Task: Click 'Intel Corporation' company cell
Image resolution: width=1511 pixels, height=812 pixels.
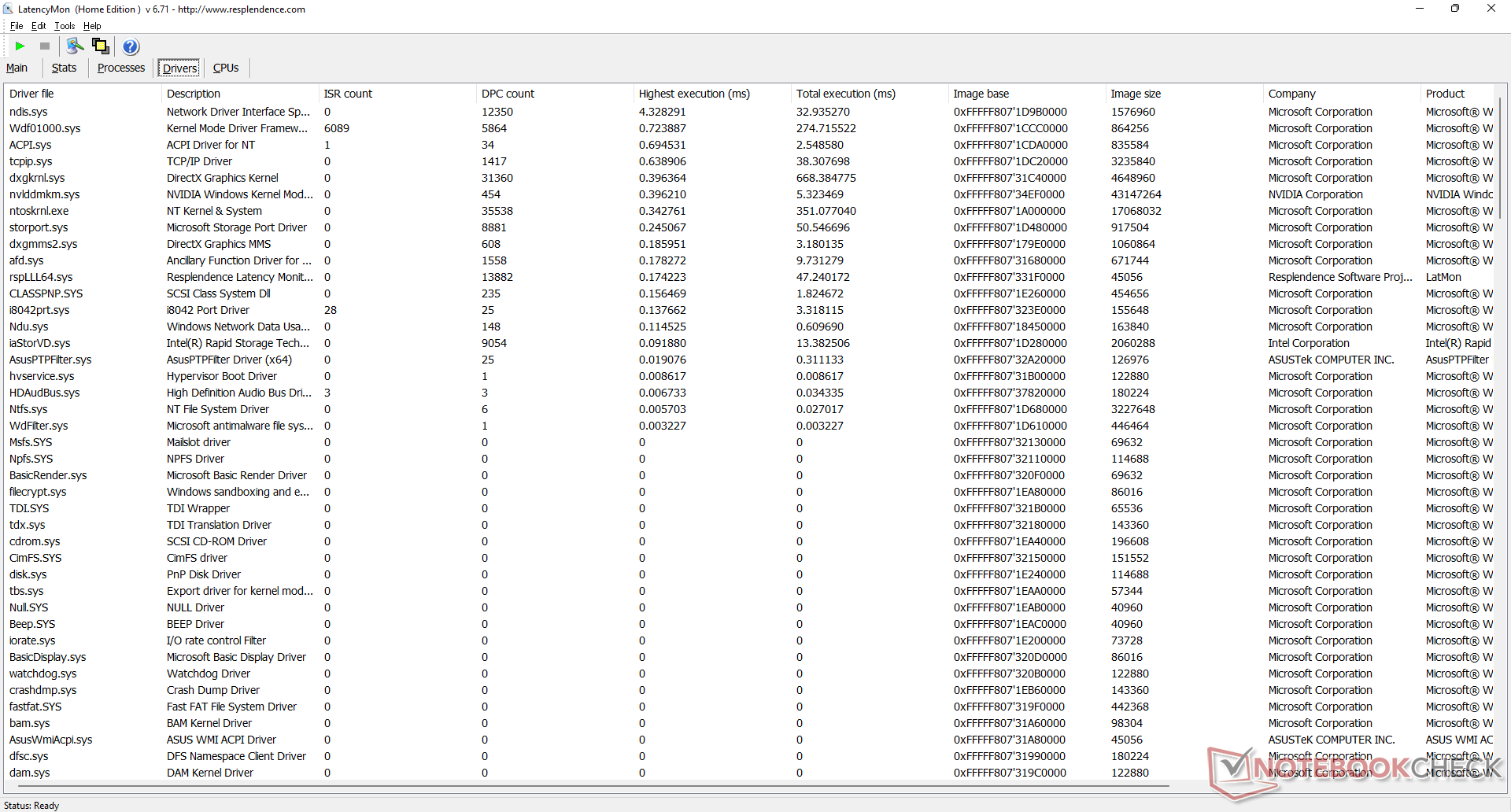Action: [1309, 343]
